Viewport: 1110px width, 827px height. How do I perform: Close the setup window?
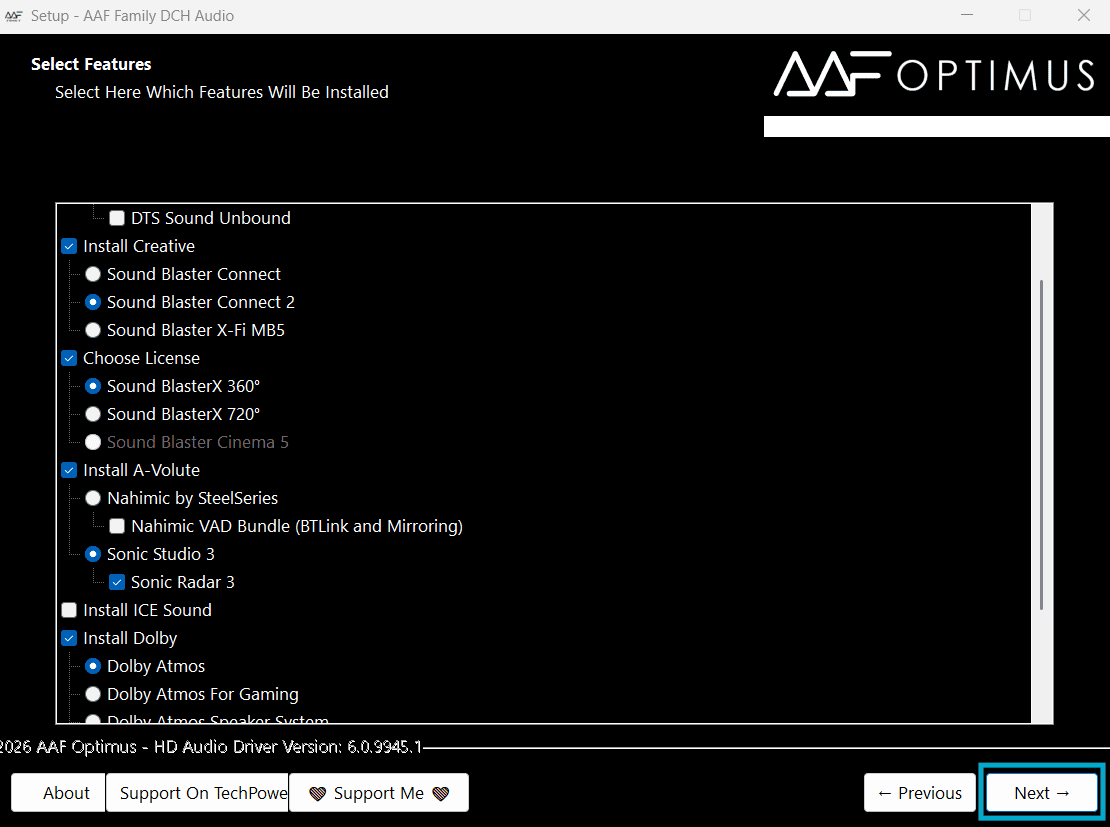[x=1083, y=15]
